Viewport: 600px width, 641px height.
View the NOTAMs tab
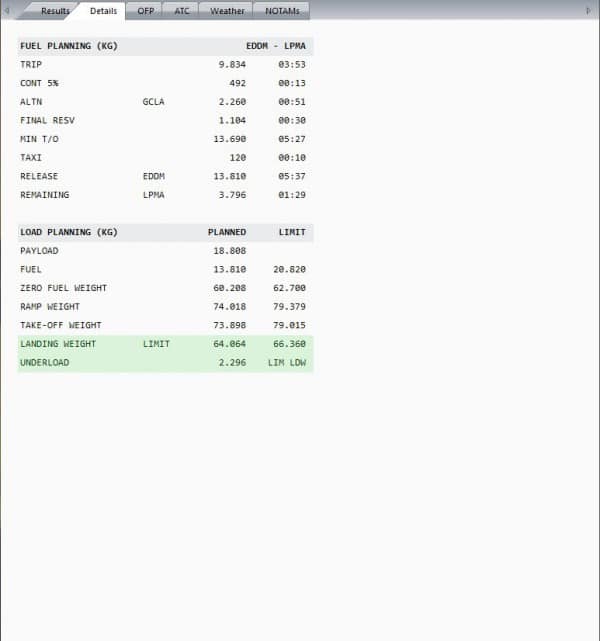tap(282, 11)
